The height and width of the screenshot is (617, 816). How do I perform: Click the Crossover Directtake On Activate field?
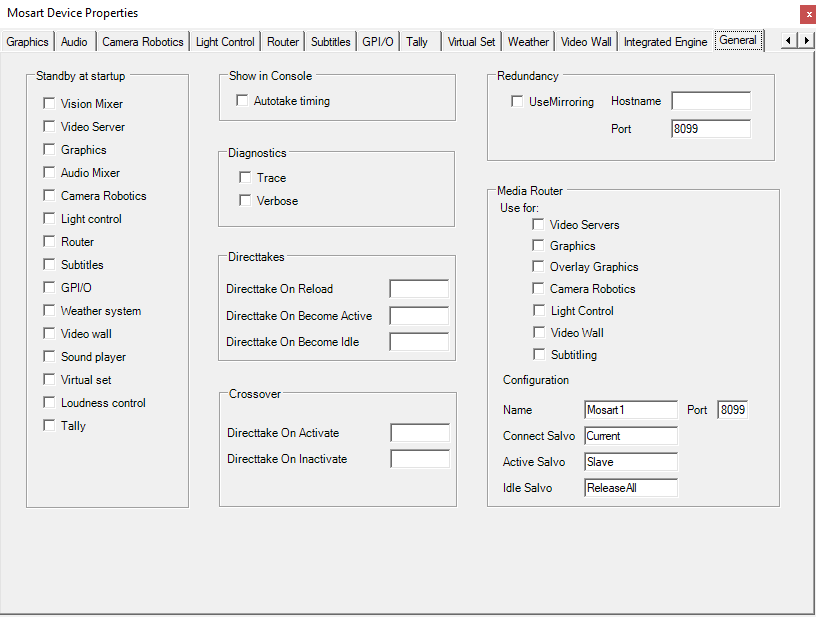click(x=419, y=433)
